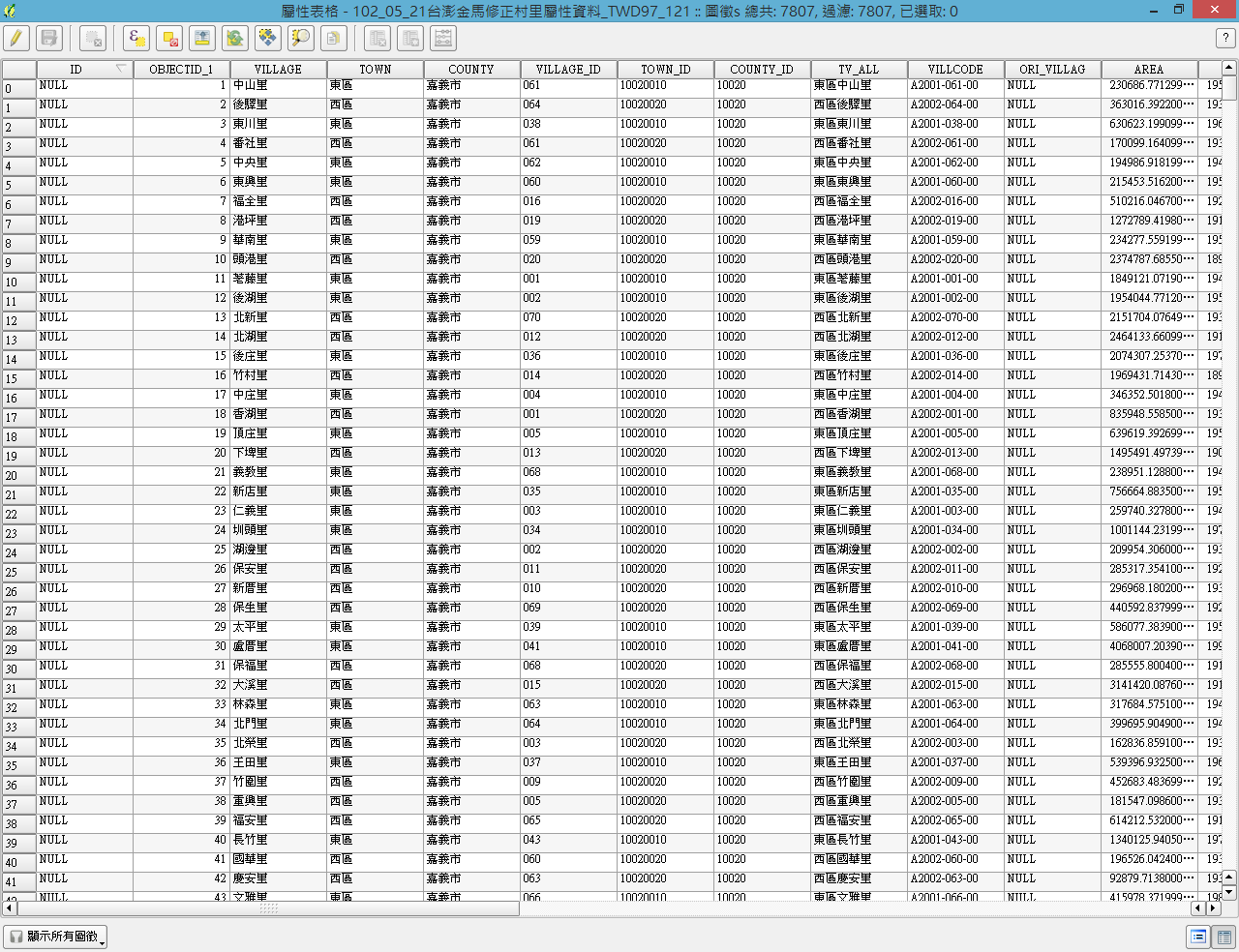Sort by the ID column header
The height and width of the screenshot is (952, 1239).
pyautogui.click(x=76, y=70)
